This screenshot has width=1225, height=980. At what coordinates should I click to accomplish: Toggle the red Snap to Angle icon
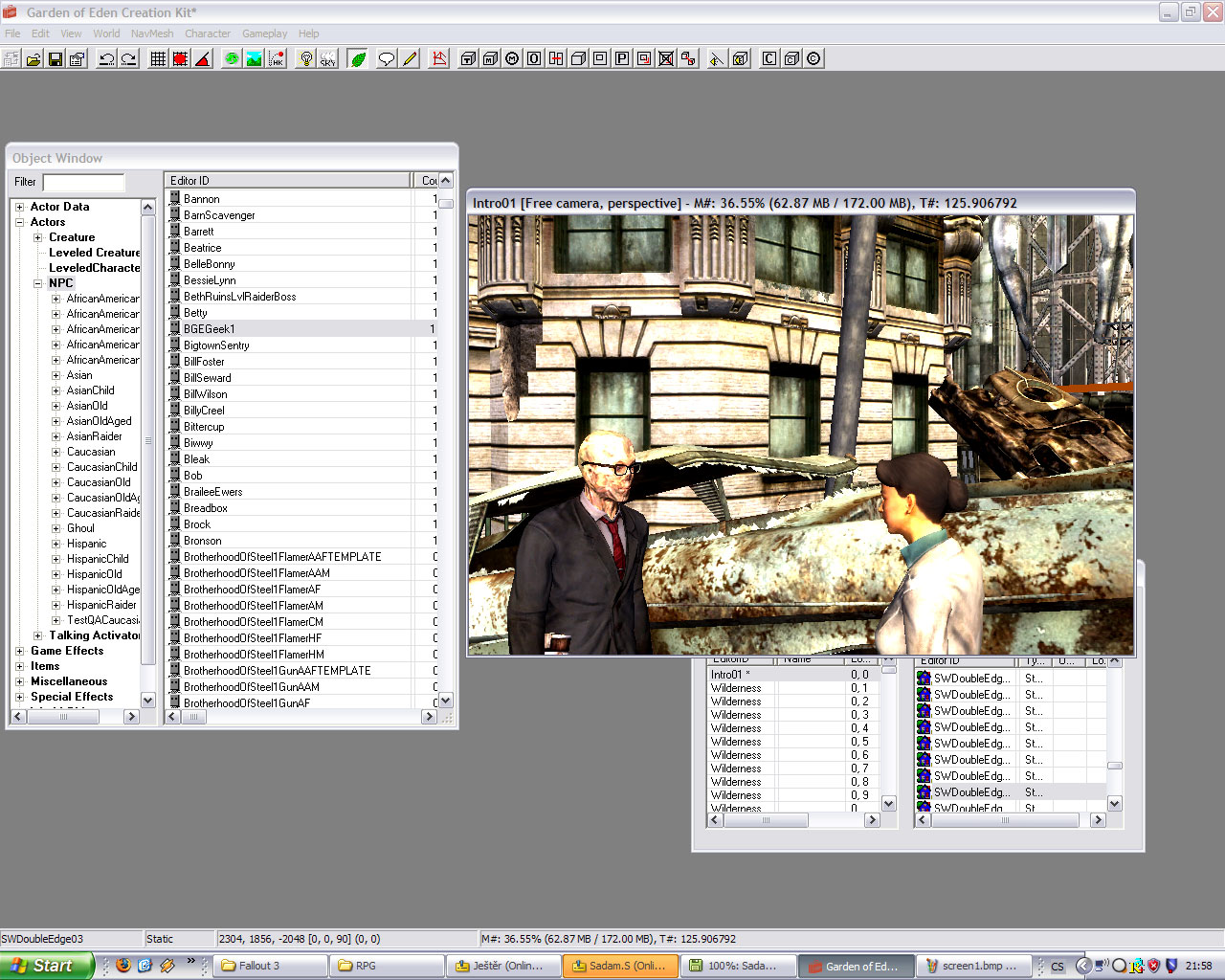tap(180, 58)
